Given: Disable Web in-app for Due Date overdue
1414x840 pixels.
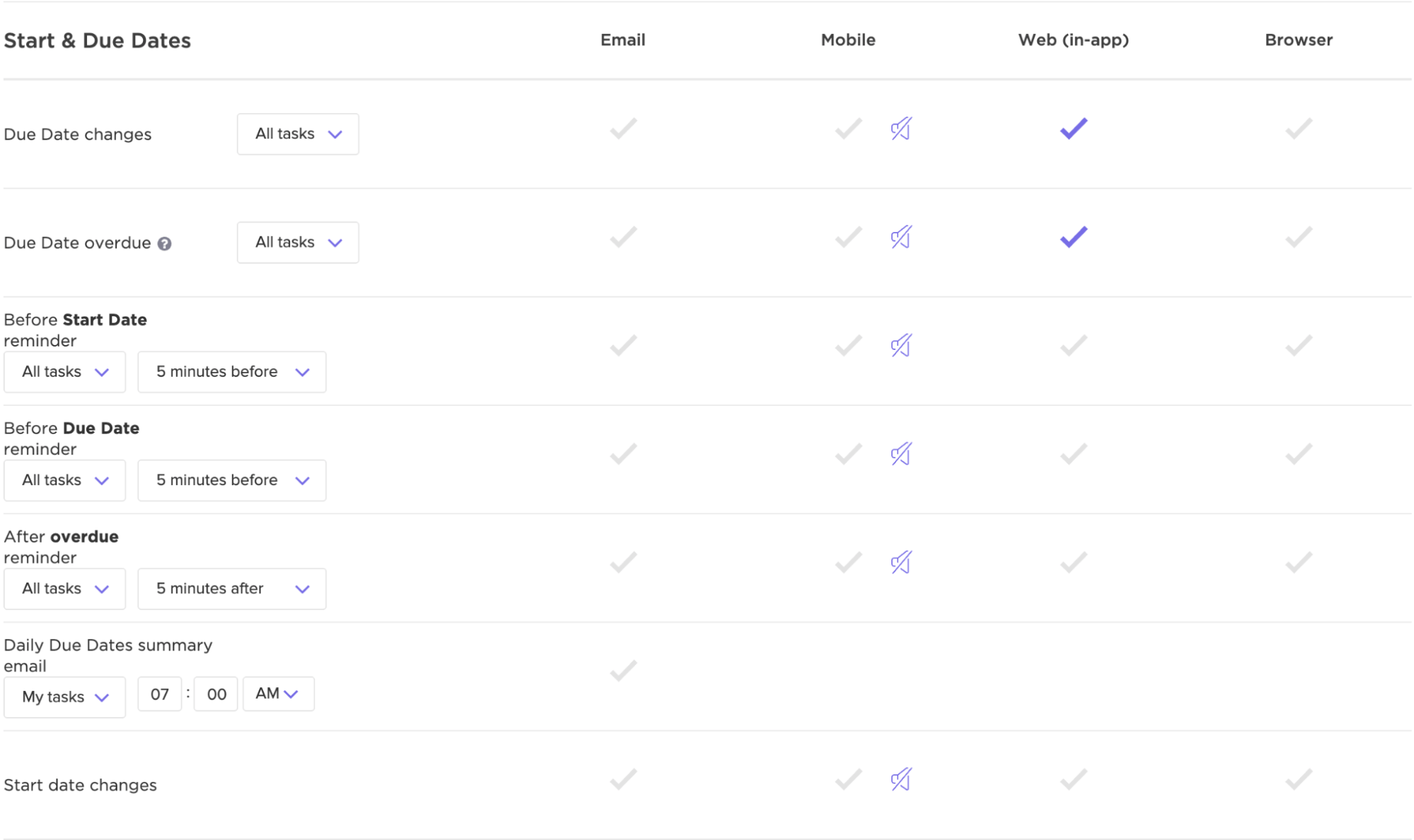Looking at the screenshot, I should click(1073, 238).
